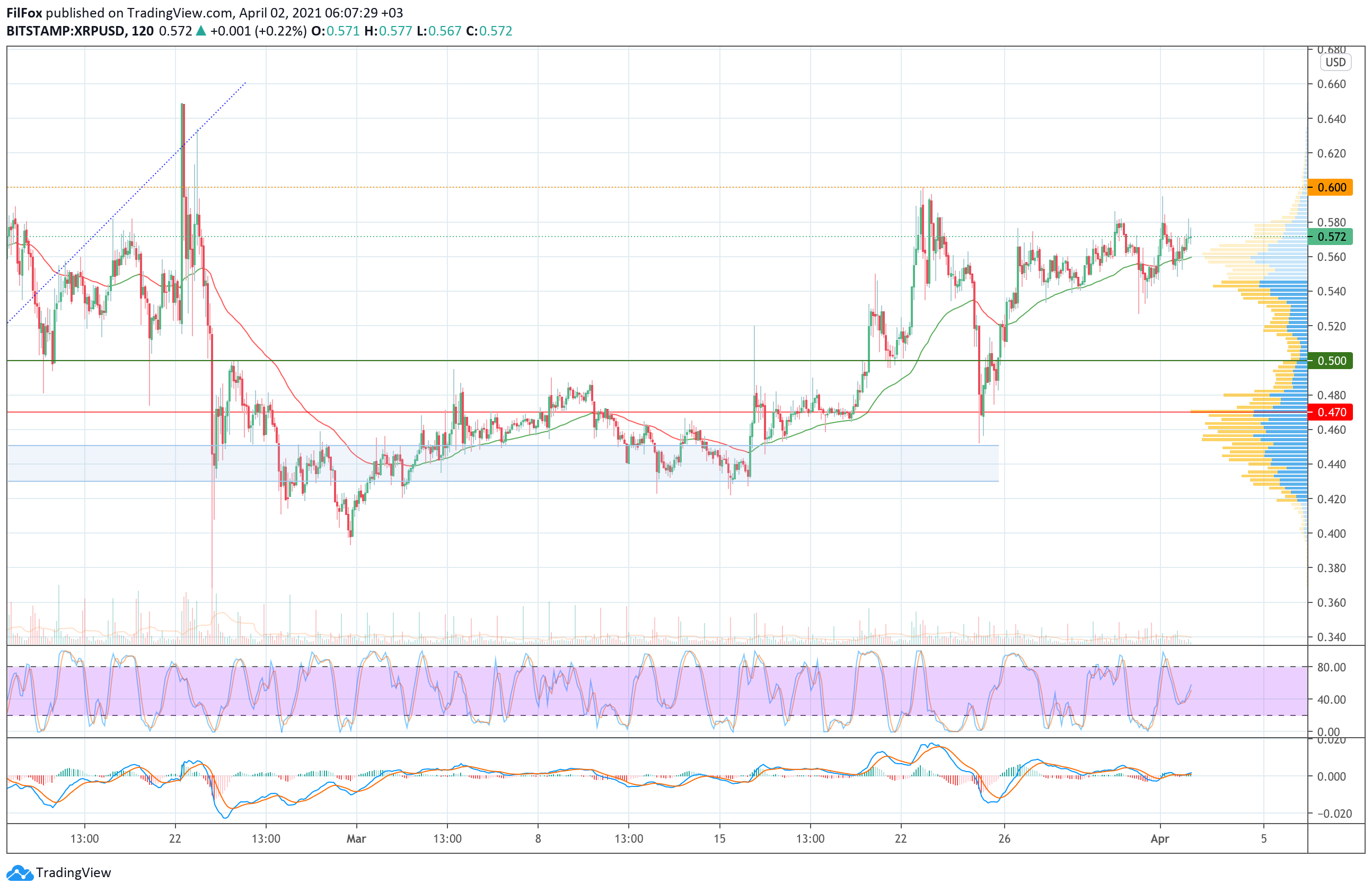Click the red 0.470 price level label

click(x=1331, y=412)
